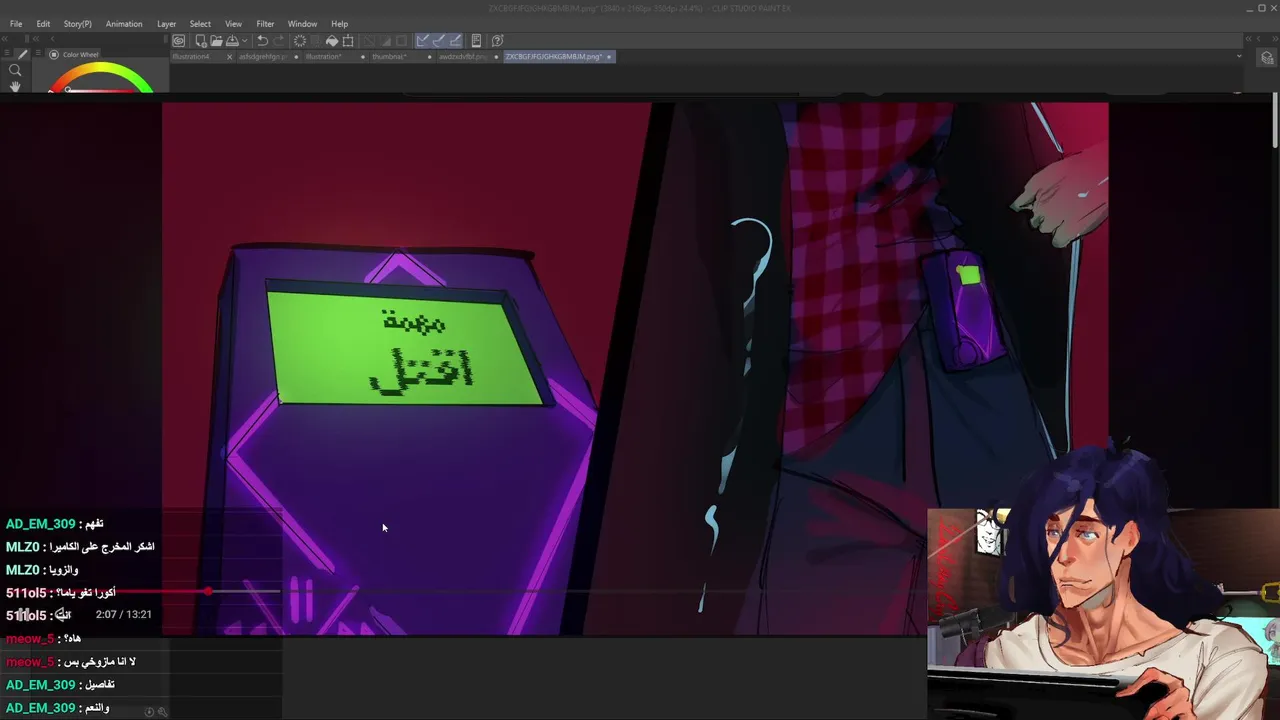This screenshot has height=720, width=1280.
Task: Expand the canvas tab list dropdown
Action: tap(1239, 56)
